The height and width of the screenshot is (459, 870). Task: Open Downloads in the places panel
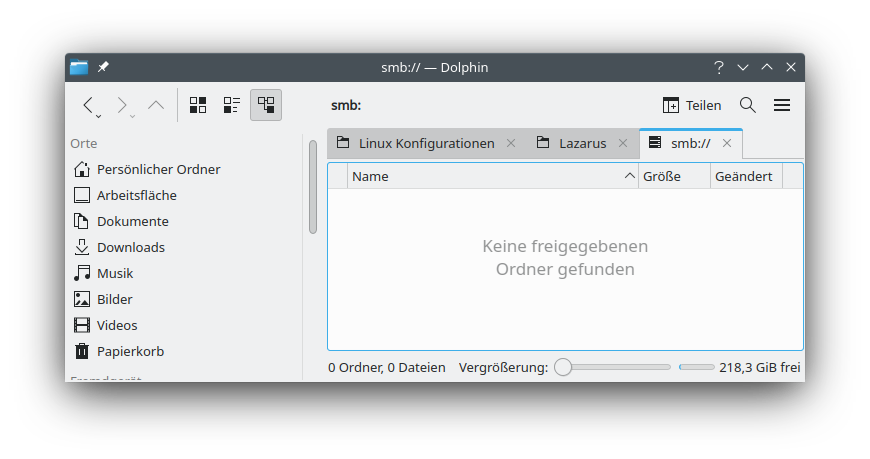(x=130, y=247)
